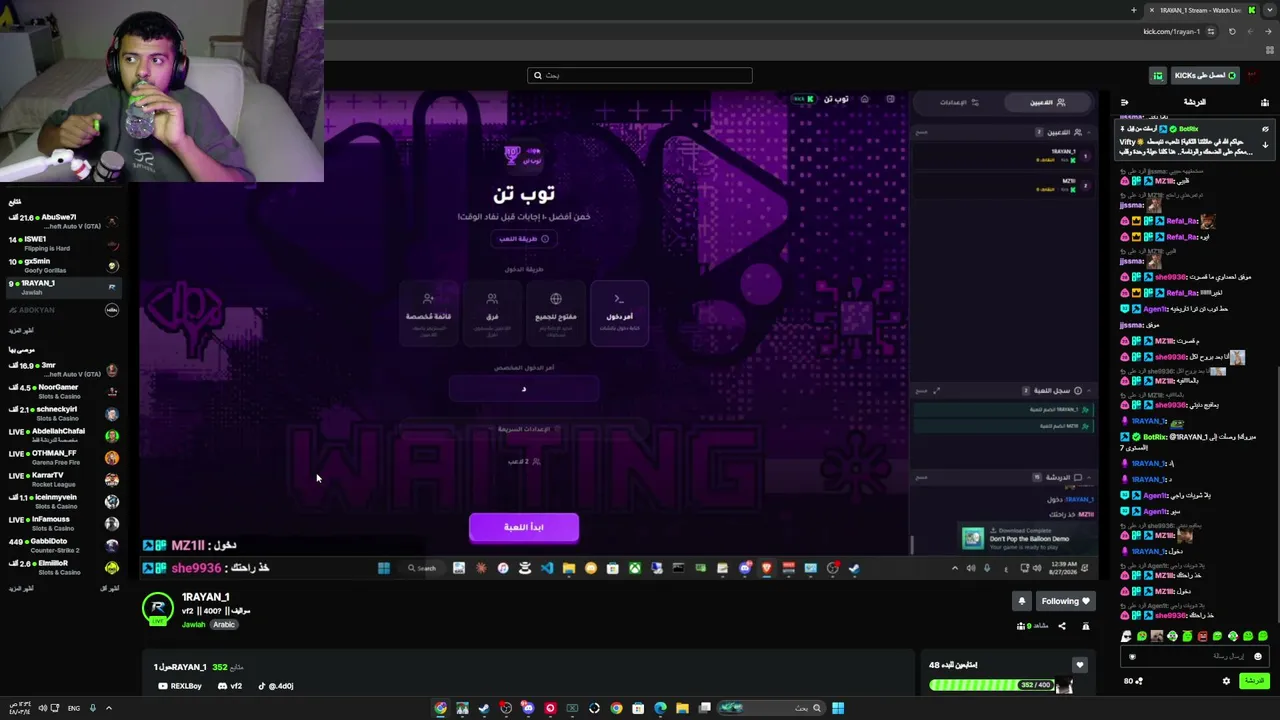Viewport: 1280px width, 720px height.
Task: Expand game log with the expand icon
Action: click(x=937, y=390)
